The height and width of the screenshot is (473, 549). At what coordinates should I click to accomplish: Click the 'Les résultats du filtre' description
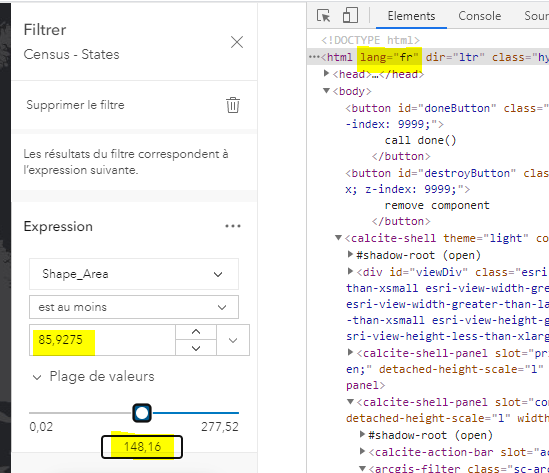[126, 162]
